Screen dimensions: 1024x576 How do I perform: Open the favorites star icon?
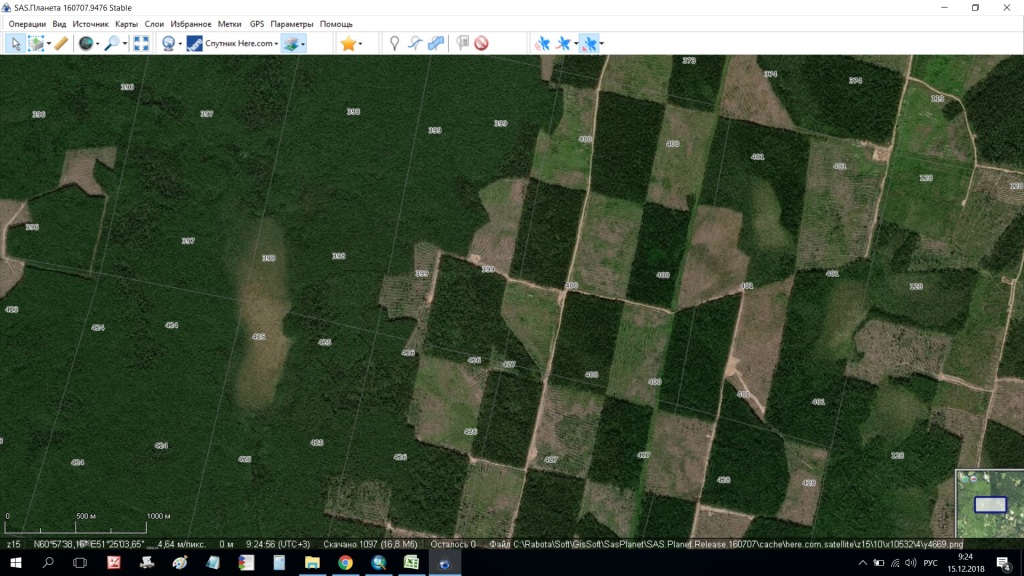347,43
